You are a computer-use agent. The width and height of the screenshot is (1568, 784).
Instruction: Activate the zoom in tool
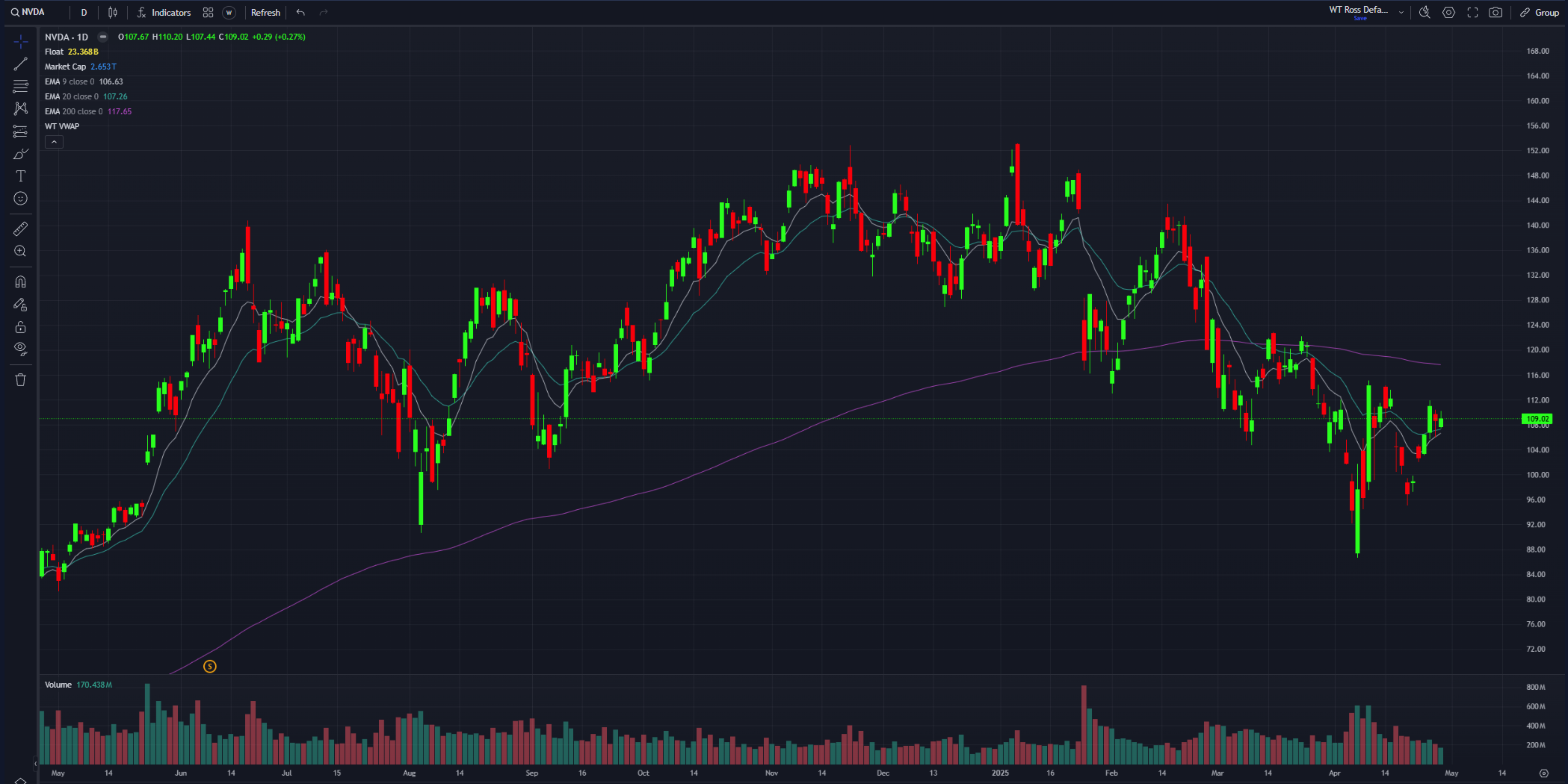20,251
